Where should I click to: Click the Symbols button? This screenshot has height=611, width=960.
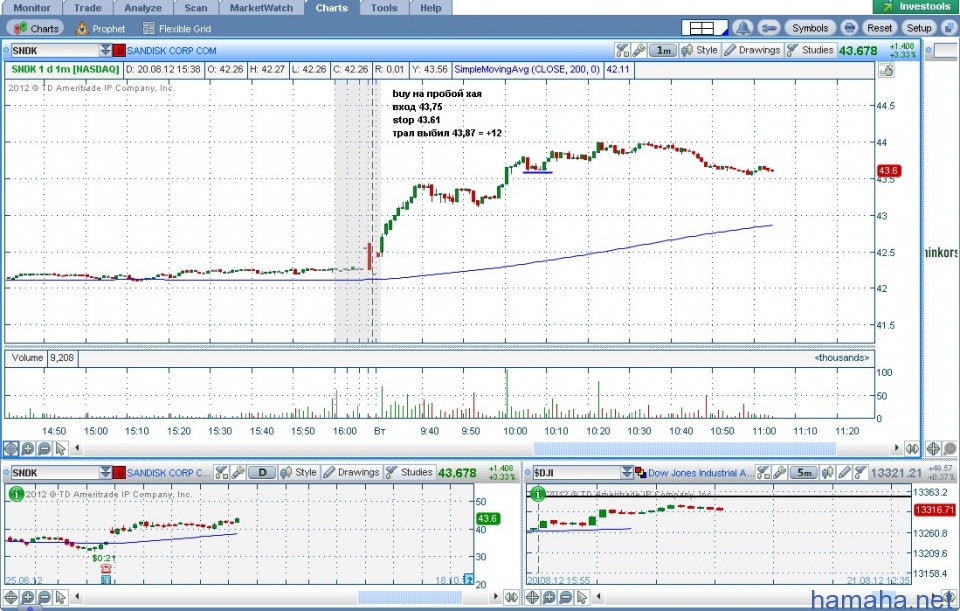click(x=809, y=28)
